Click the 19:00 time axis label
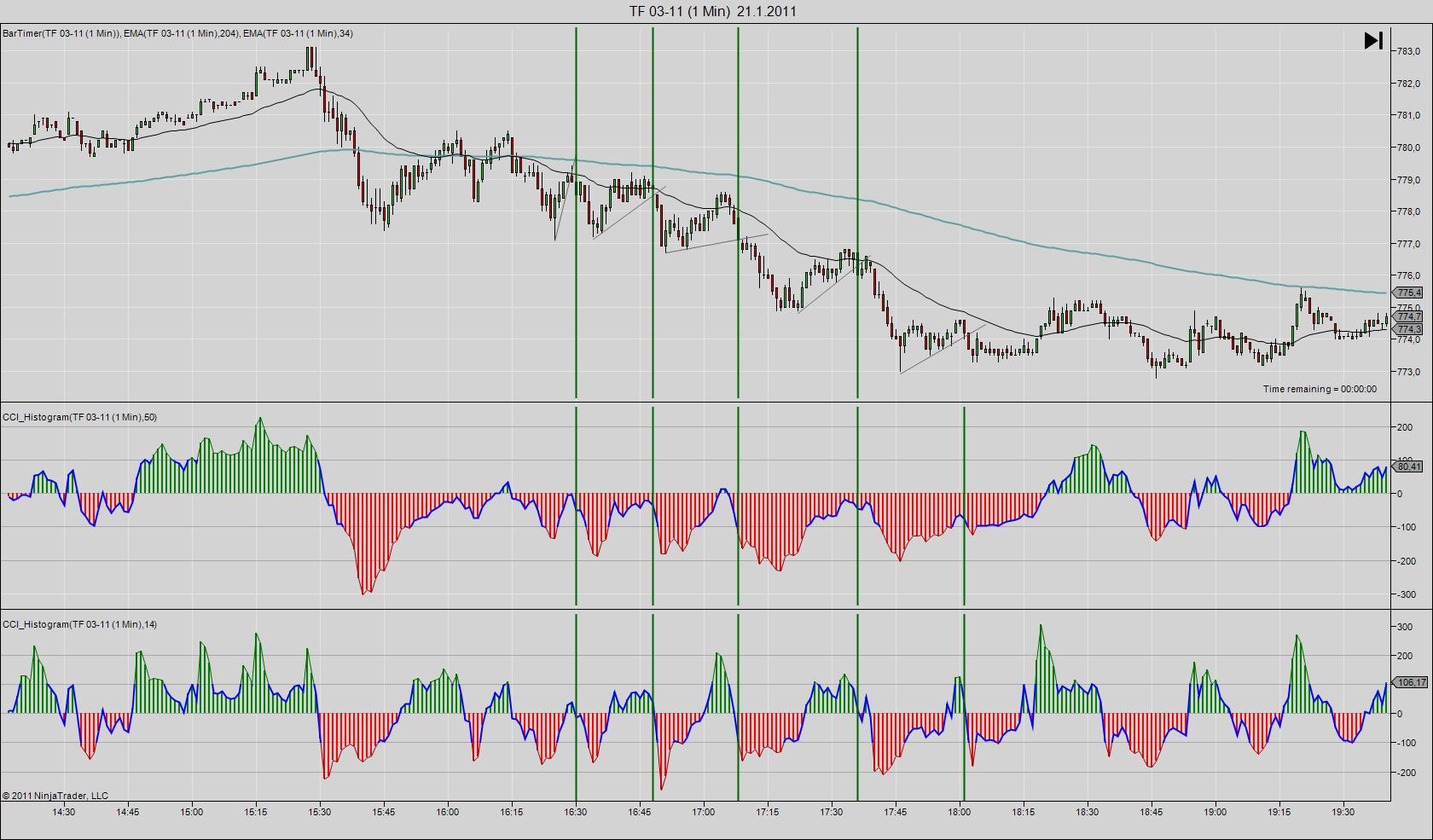 click(1215, 812)
